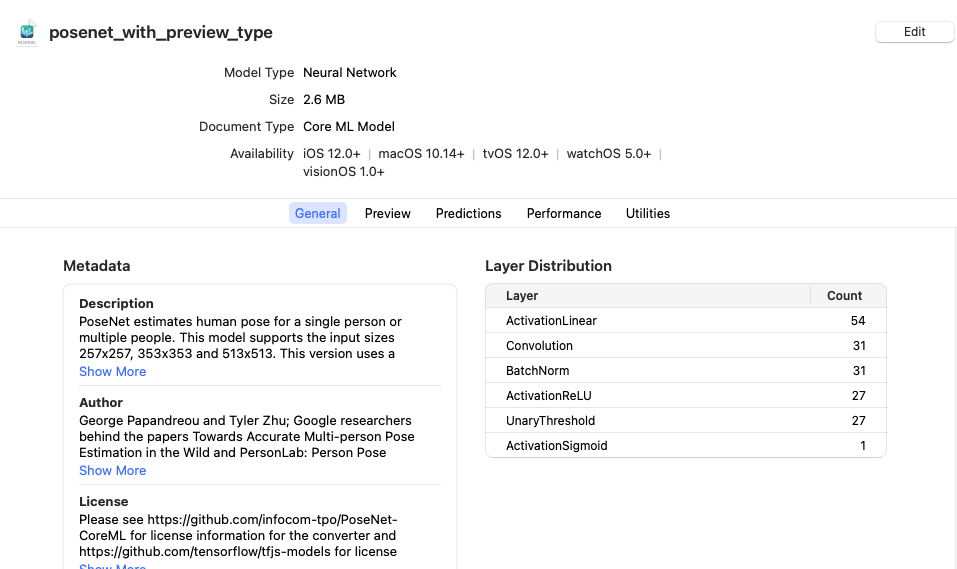This screenshot has height=569, width=957.
Task: Select the UnaryThreshold layer row
Action: (685, 421)
